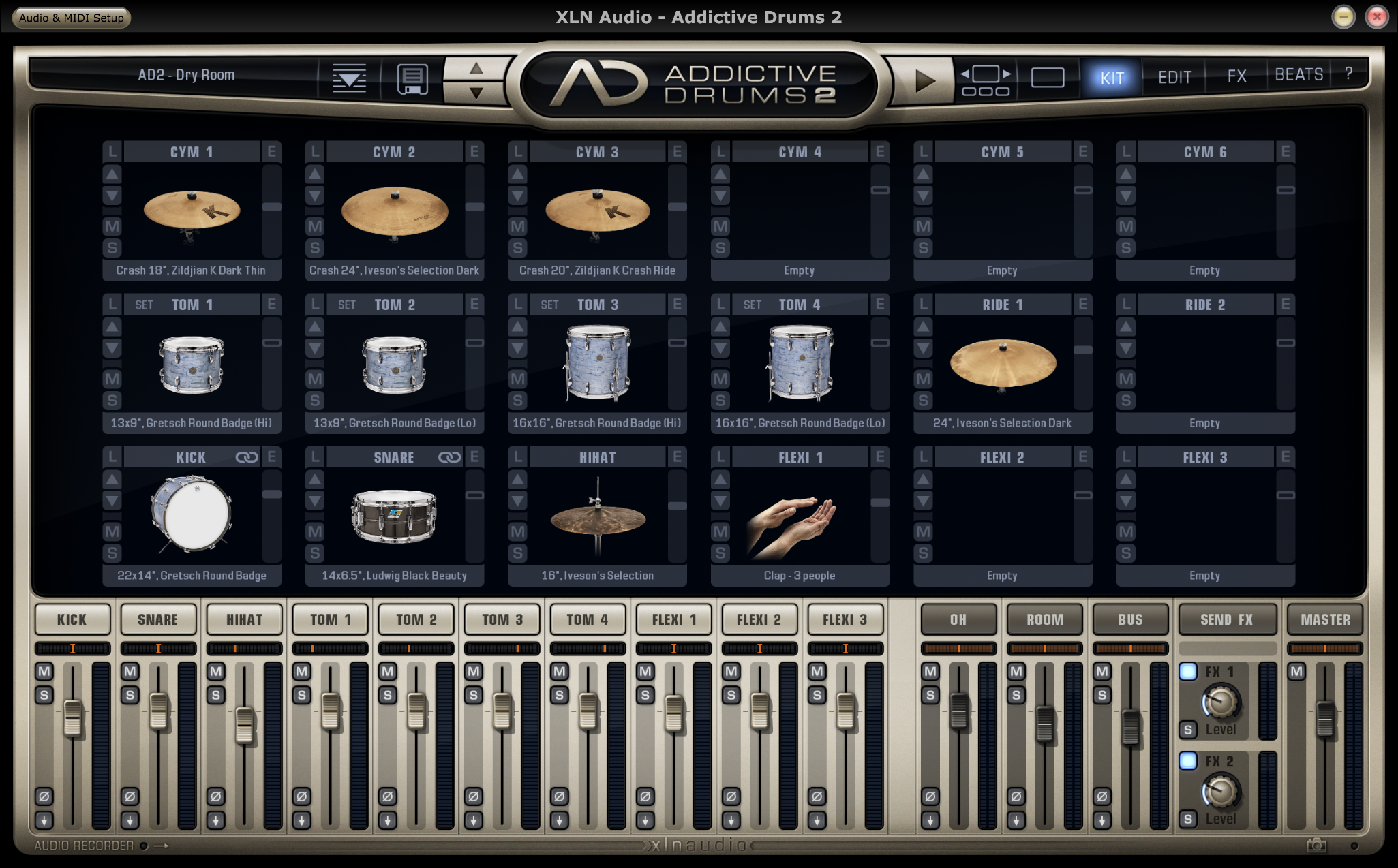Click SET on TOM 3 slot

[549, 305]
